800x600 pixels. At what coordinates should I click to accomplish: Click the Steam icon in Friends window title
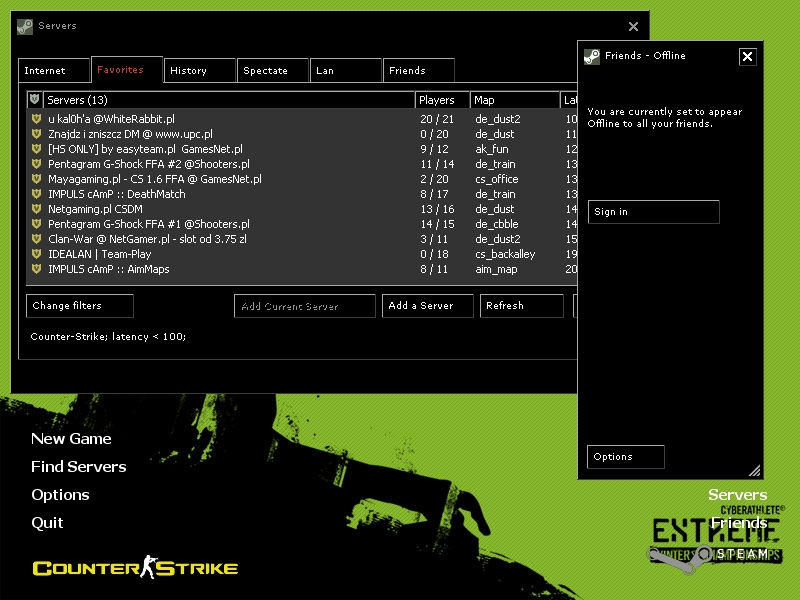pyautogui.click(x=592, y=56)
